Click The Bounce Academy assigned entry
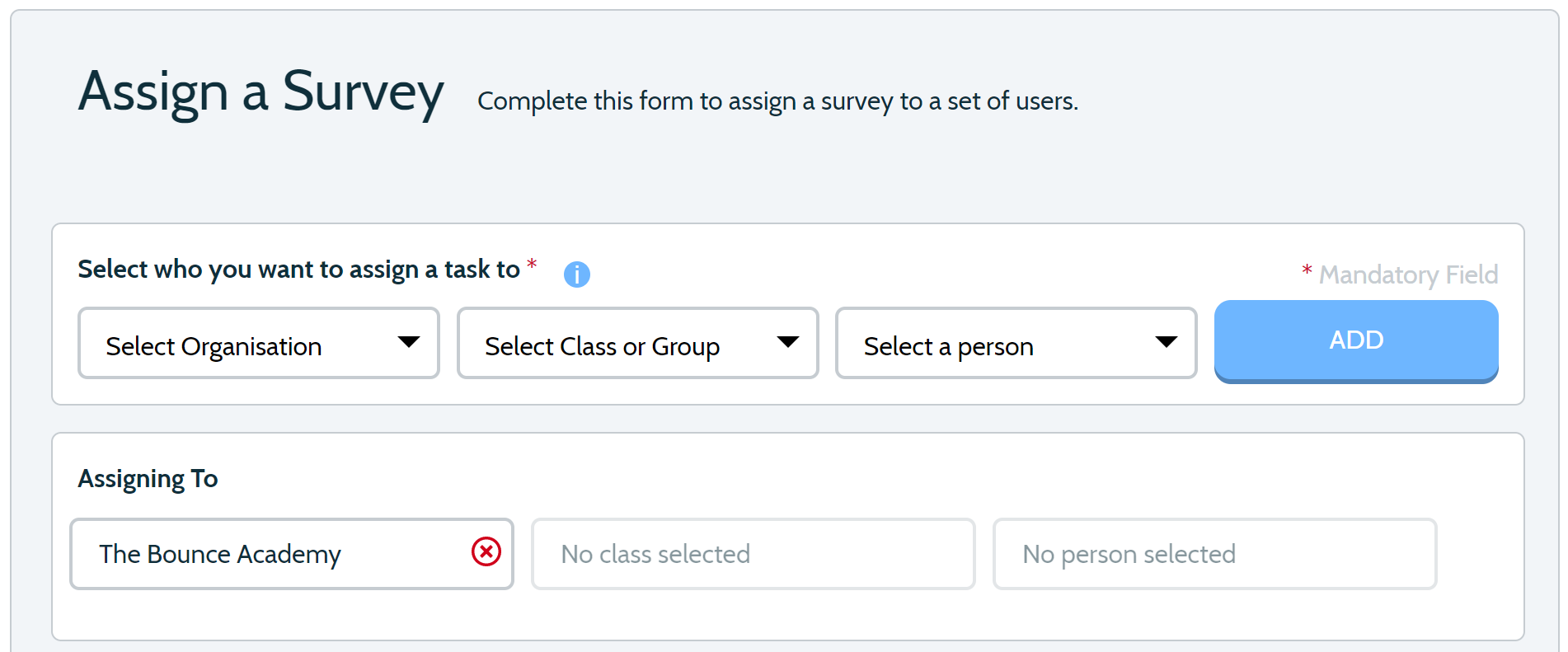 [292, 554]
